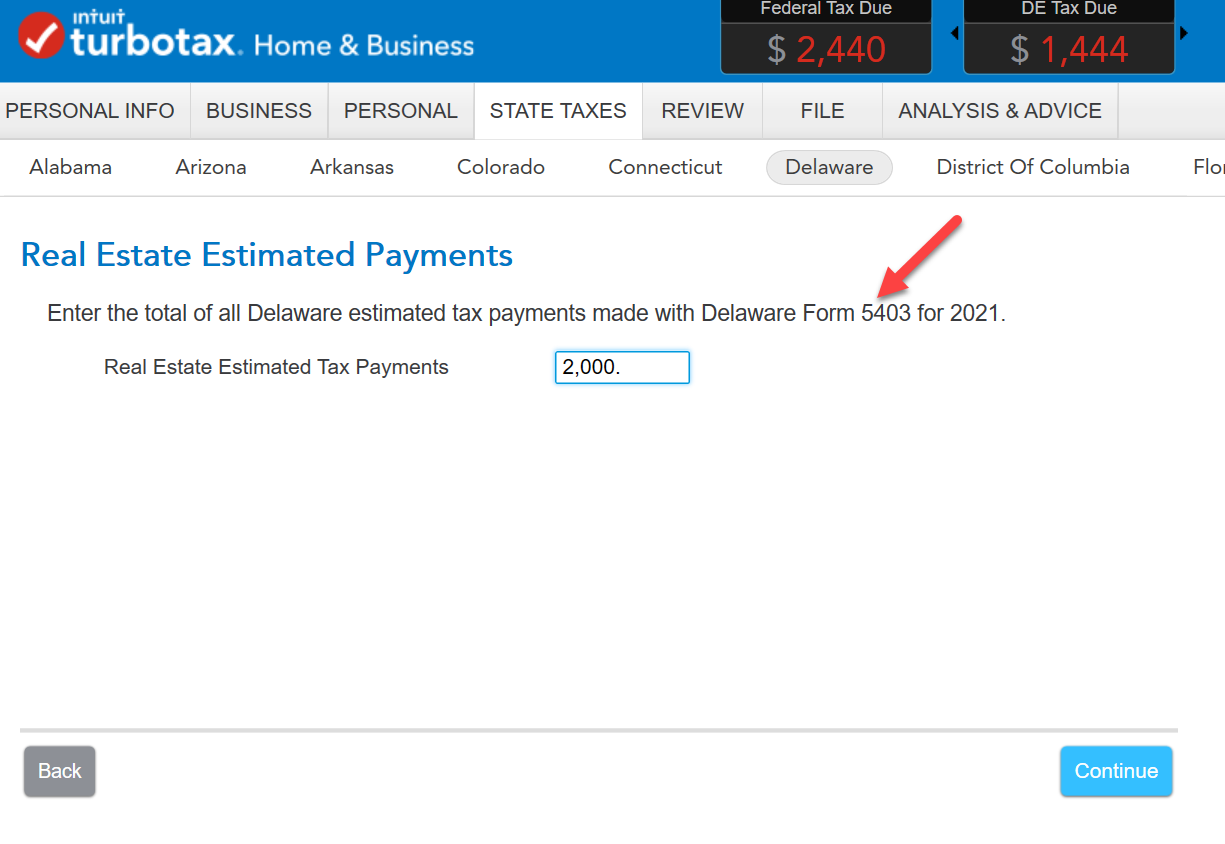
Task: Select District Of Columbia state return
Action: point(1033,167)
